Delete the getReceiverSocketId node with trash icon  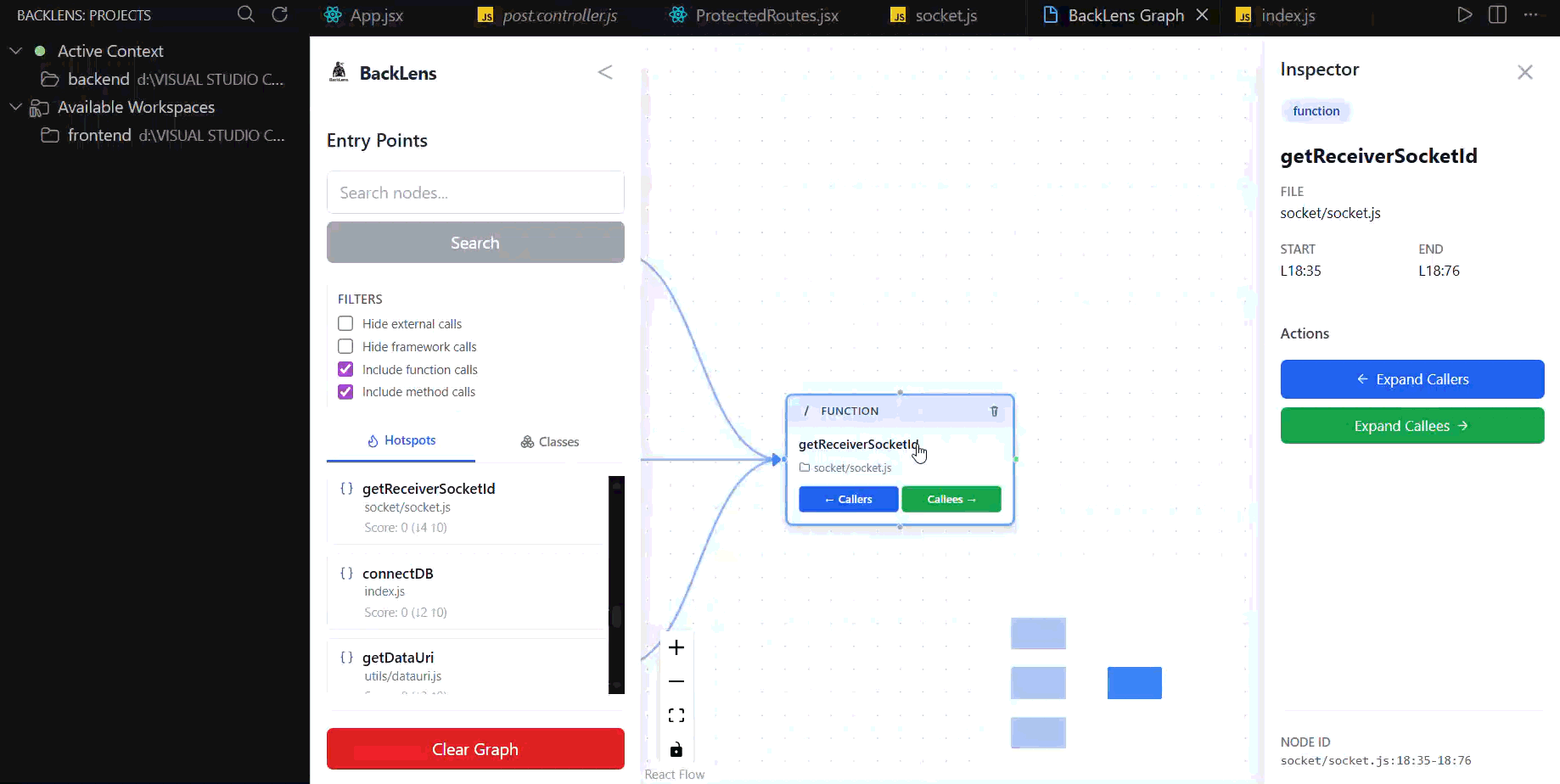click(x=994, y=411)
